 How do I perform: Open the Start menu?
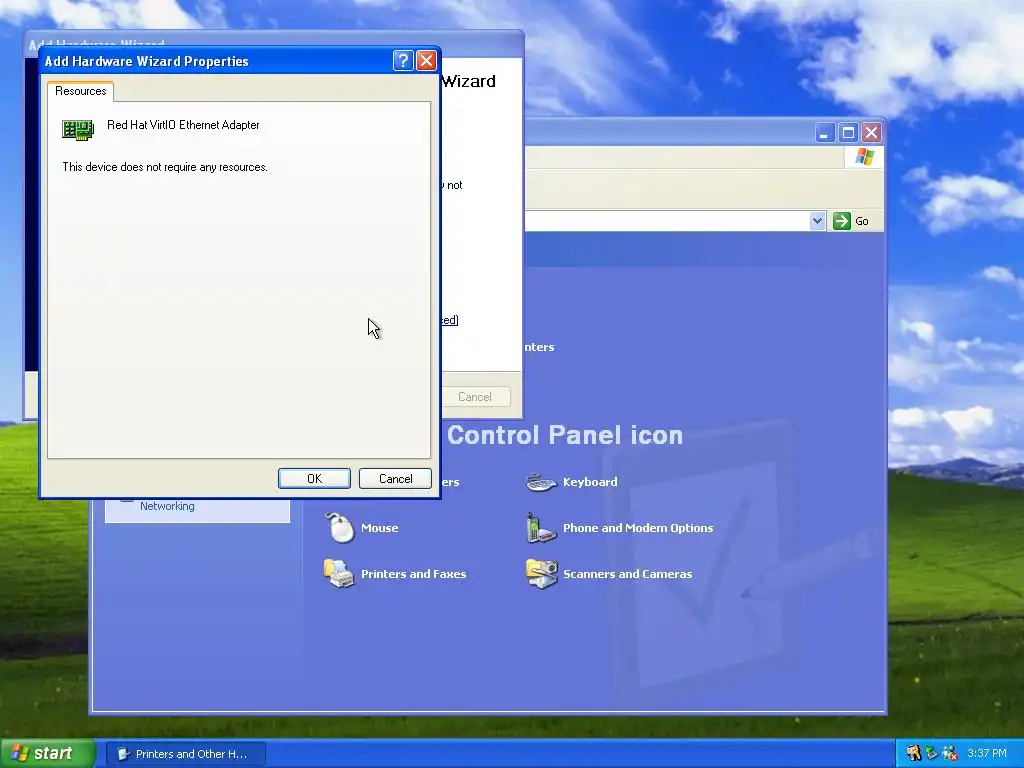coord(48,754)
